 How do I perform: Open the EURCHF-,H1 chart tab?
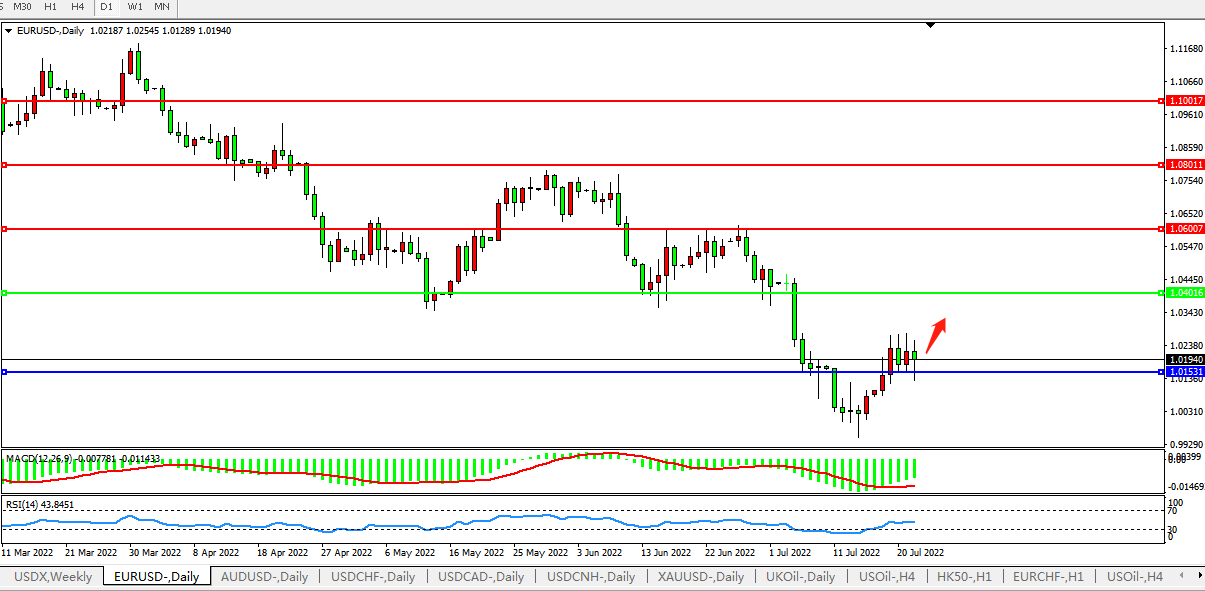point(1047,577)
